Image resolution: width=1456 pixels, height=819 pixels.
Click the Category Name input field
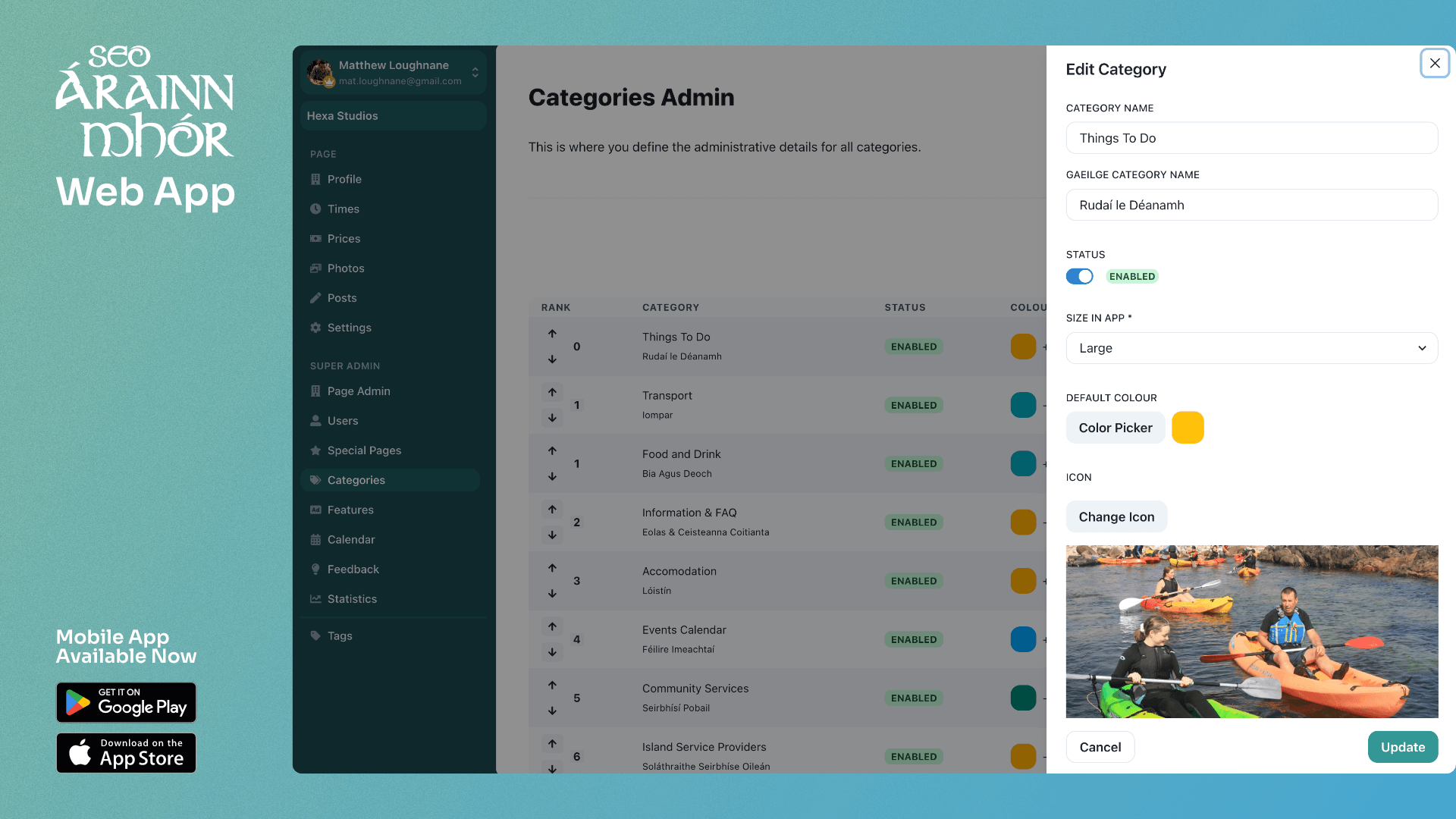[x=1252, y=138]
